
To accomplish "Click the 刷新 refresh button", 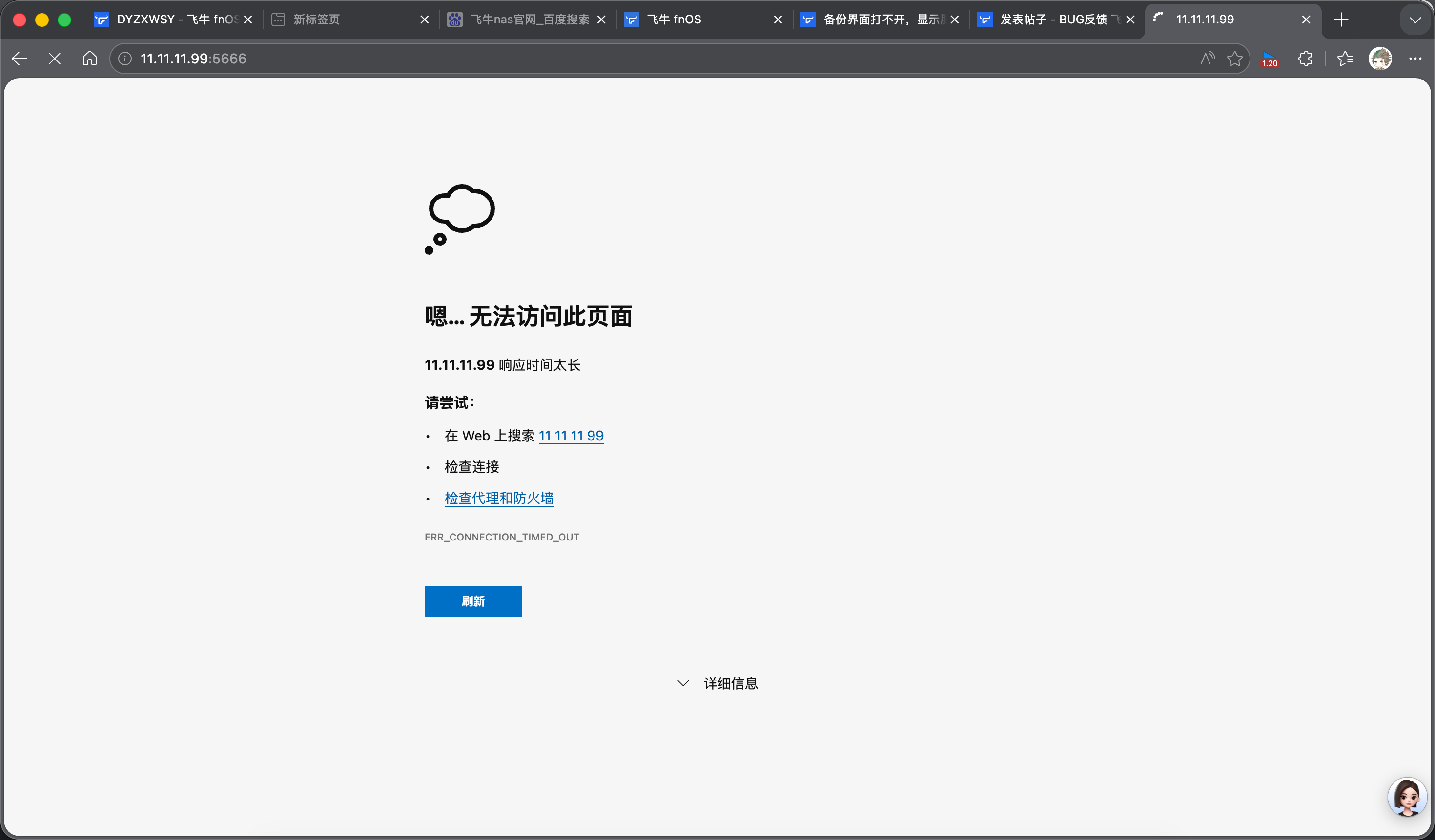I will coord(472,601).
